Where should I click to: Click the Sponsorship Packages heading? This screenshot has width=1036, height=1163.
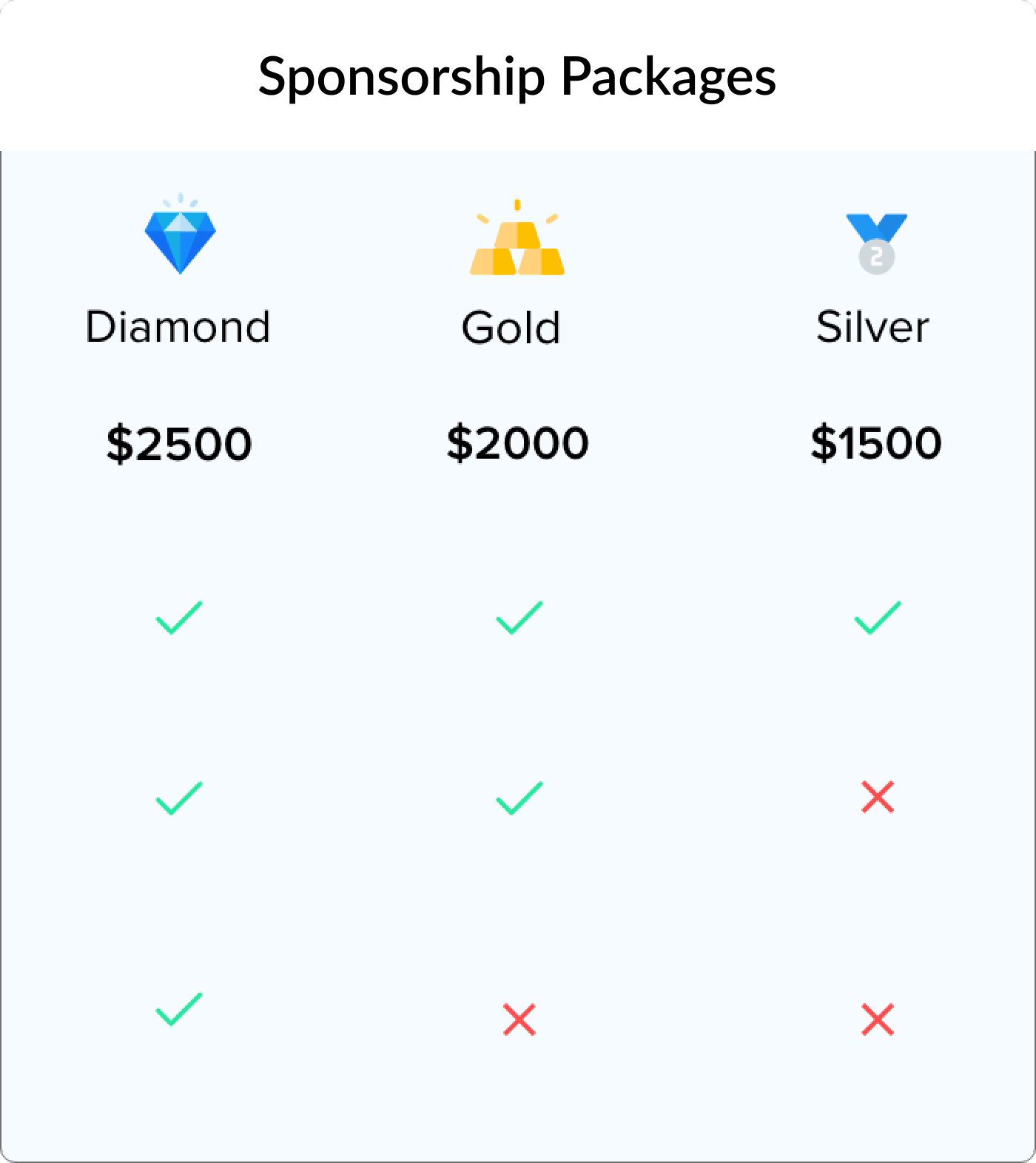[517, 75]
